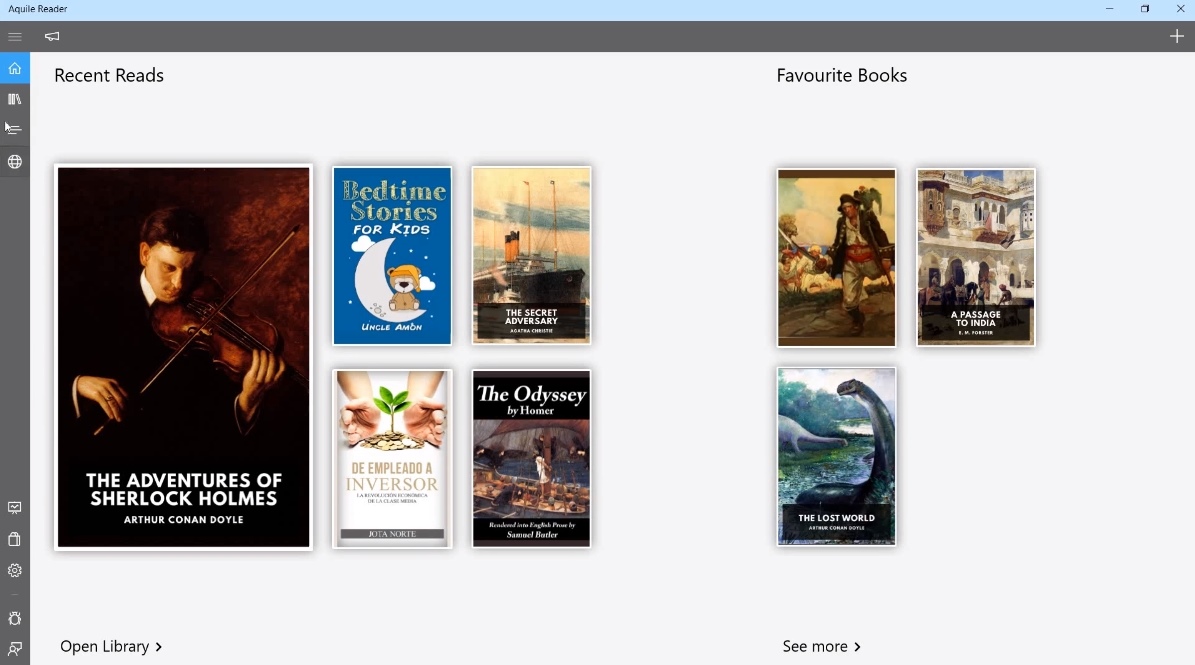1195x665 pixels.
Task: Open The Adventures of Sherlock Holmes
Action: click(183, 357)
